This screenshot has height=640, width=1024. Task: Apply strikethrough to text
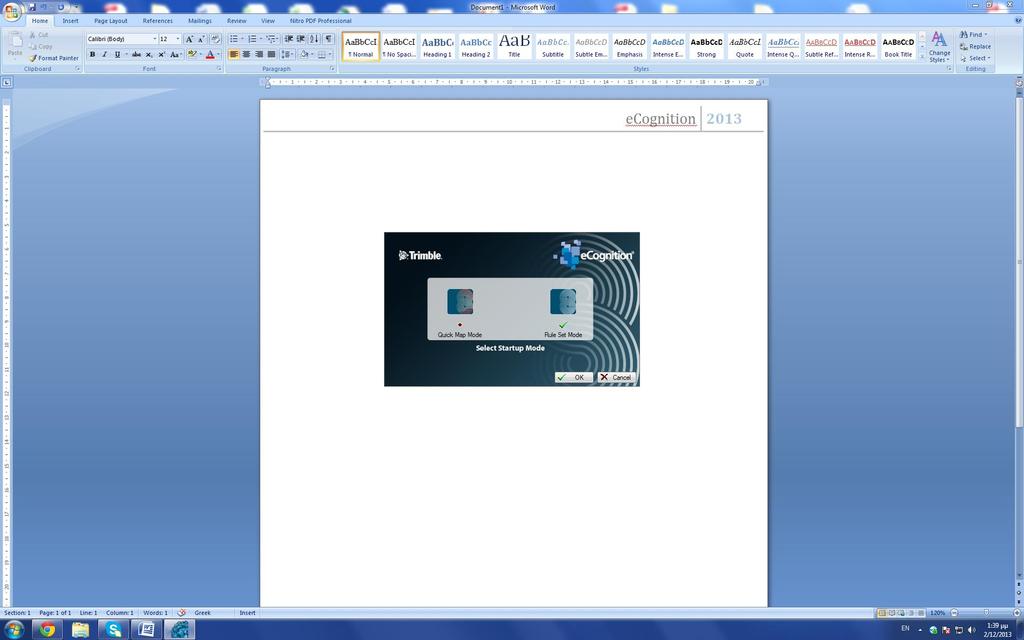[136, 55]
